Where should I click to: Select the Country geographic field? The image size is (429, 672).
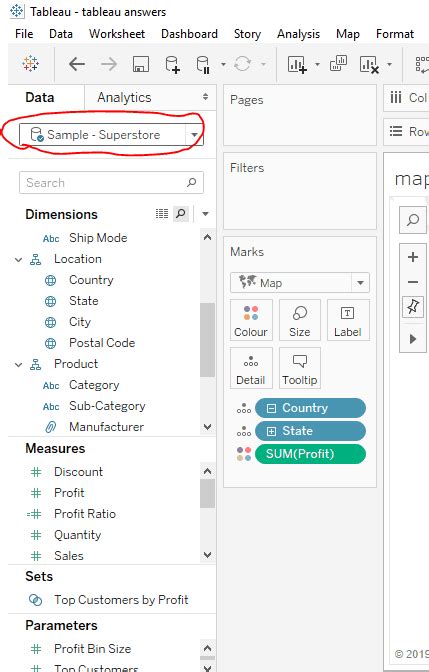91,280
